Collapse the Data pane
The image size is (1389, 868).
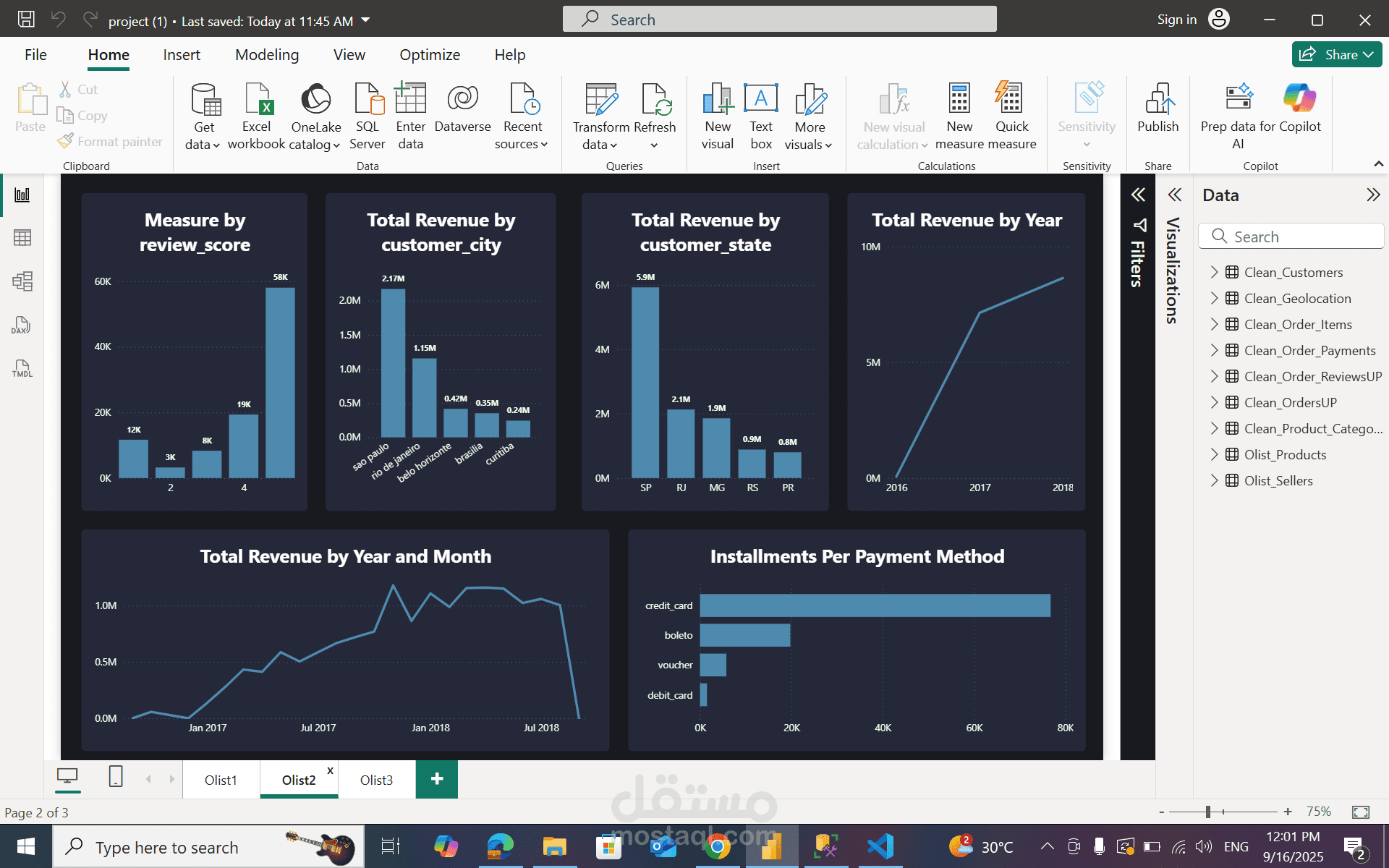1373,195
